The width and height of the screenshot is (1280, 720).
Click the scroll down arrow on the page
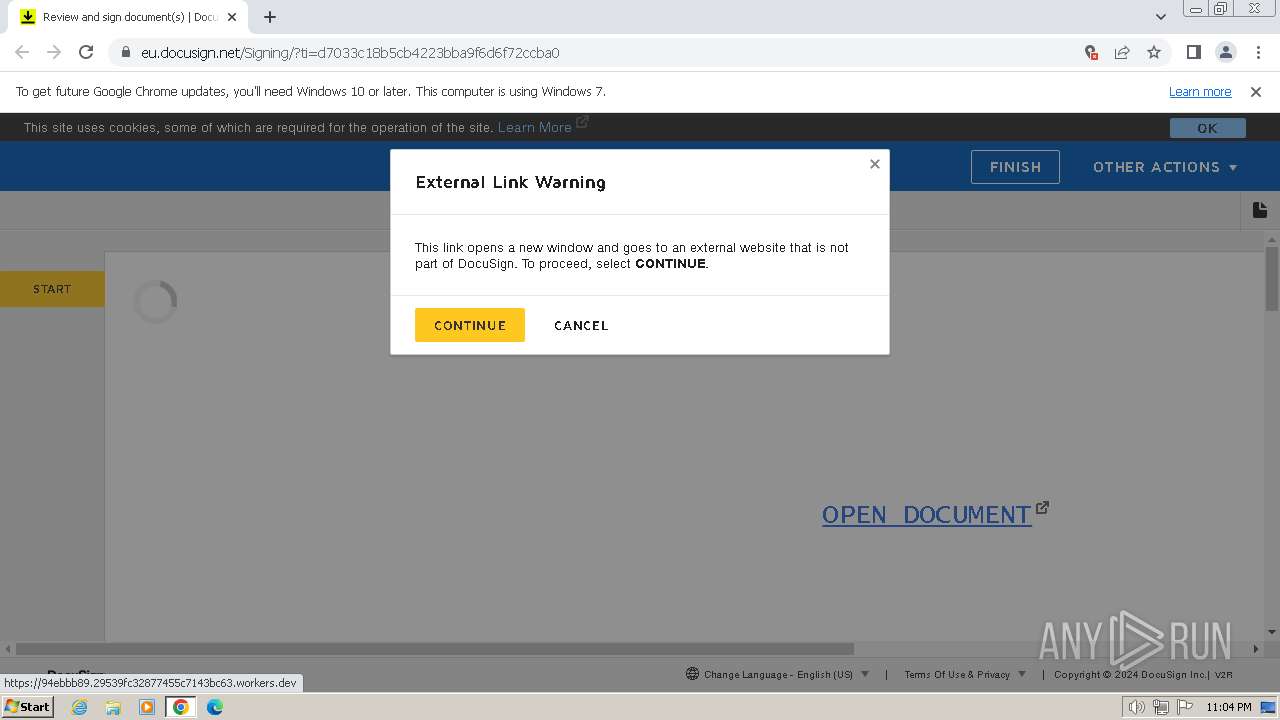click(x=1272, y=632)
